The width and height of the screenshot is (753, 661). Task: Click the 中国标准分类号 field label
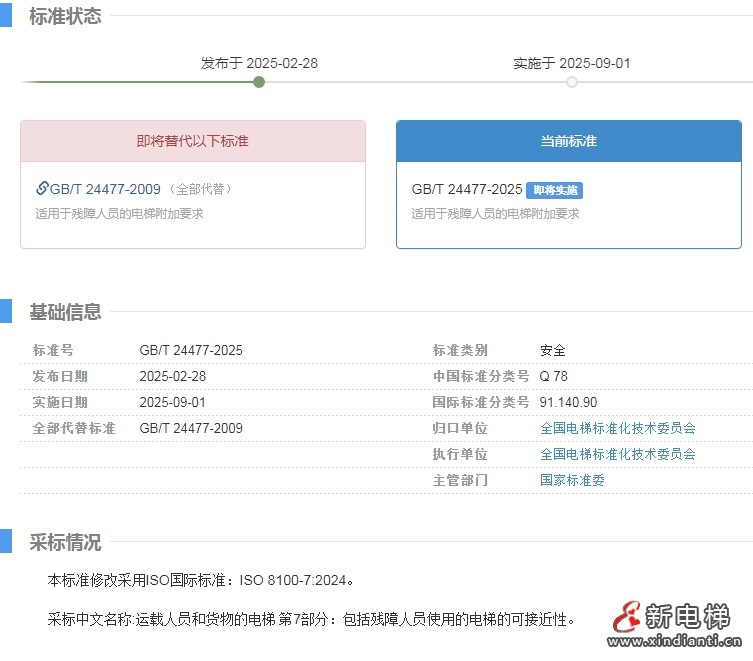point(481,376)
